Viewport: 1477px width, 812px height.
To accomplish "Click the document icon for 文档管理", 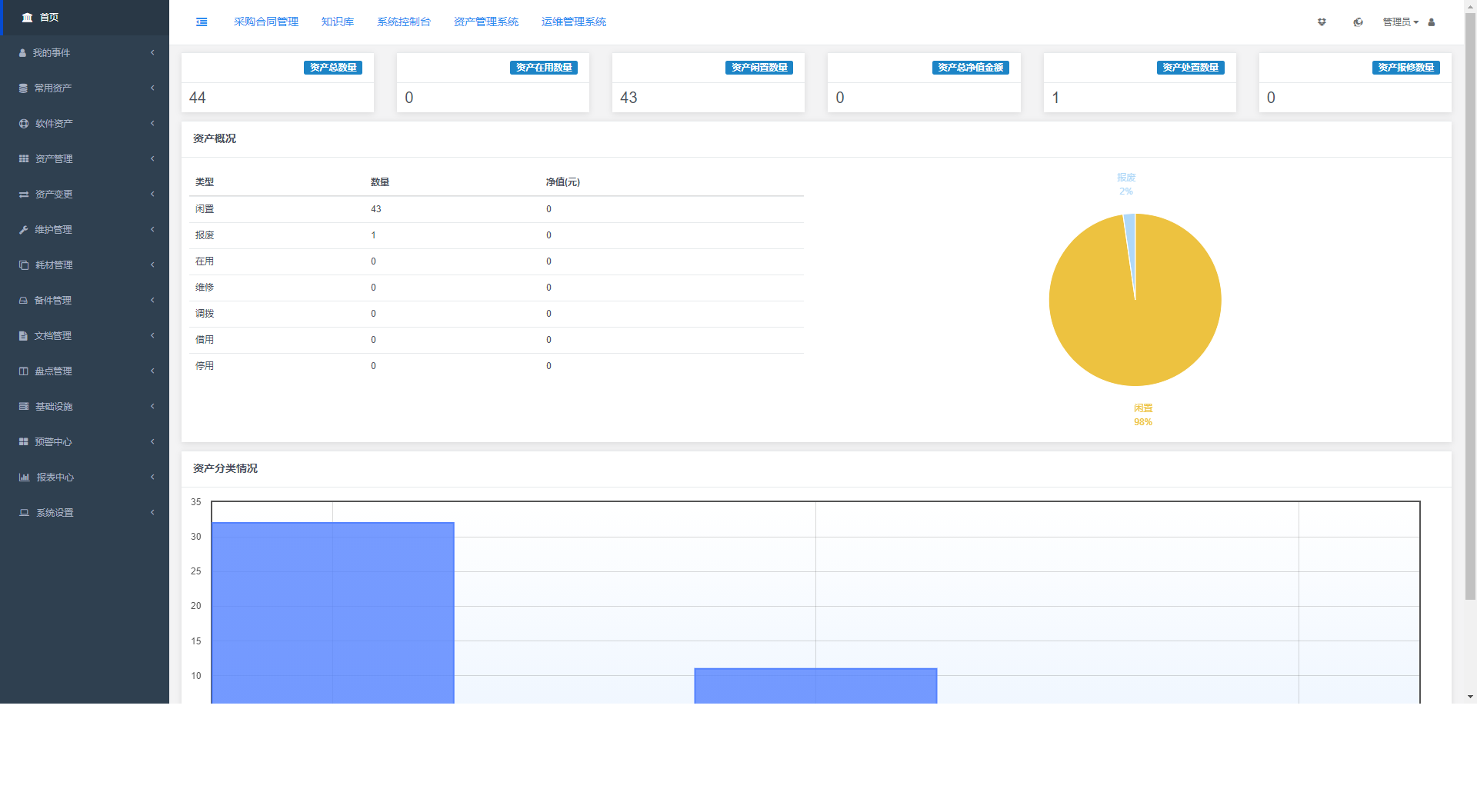I will 24,336.
